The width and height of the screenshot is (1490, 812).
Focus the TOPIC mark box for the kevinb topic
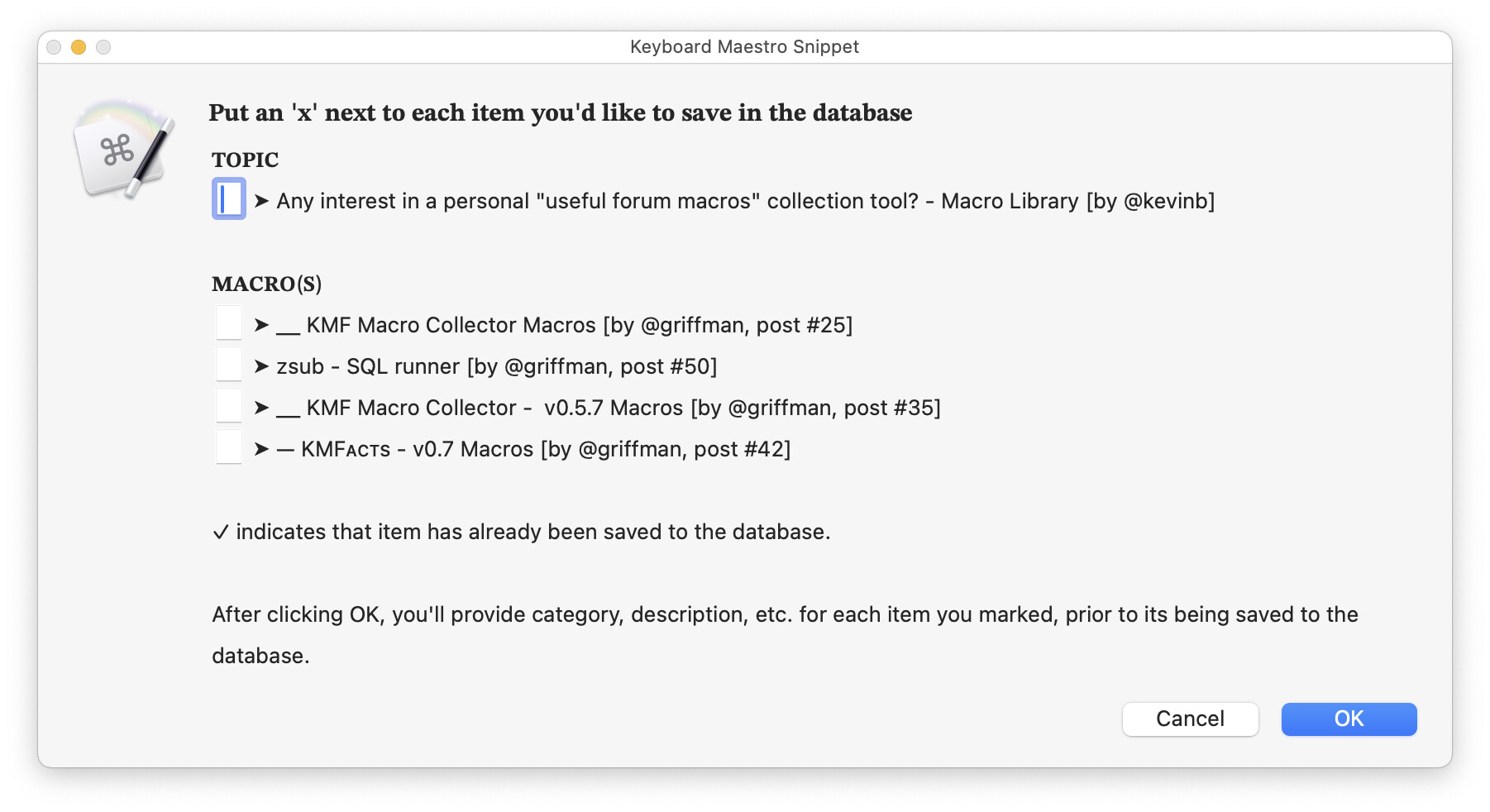(229, 199)
